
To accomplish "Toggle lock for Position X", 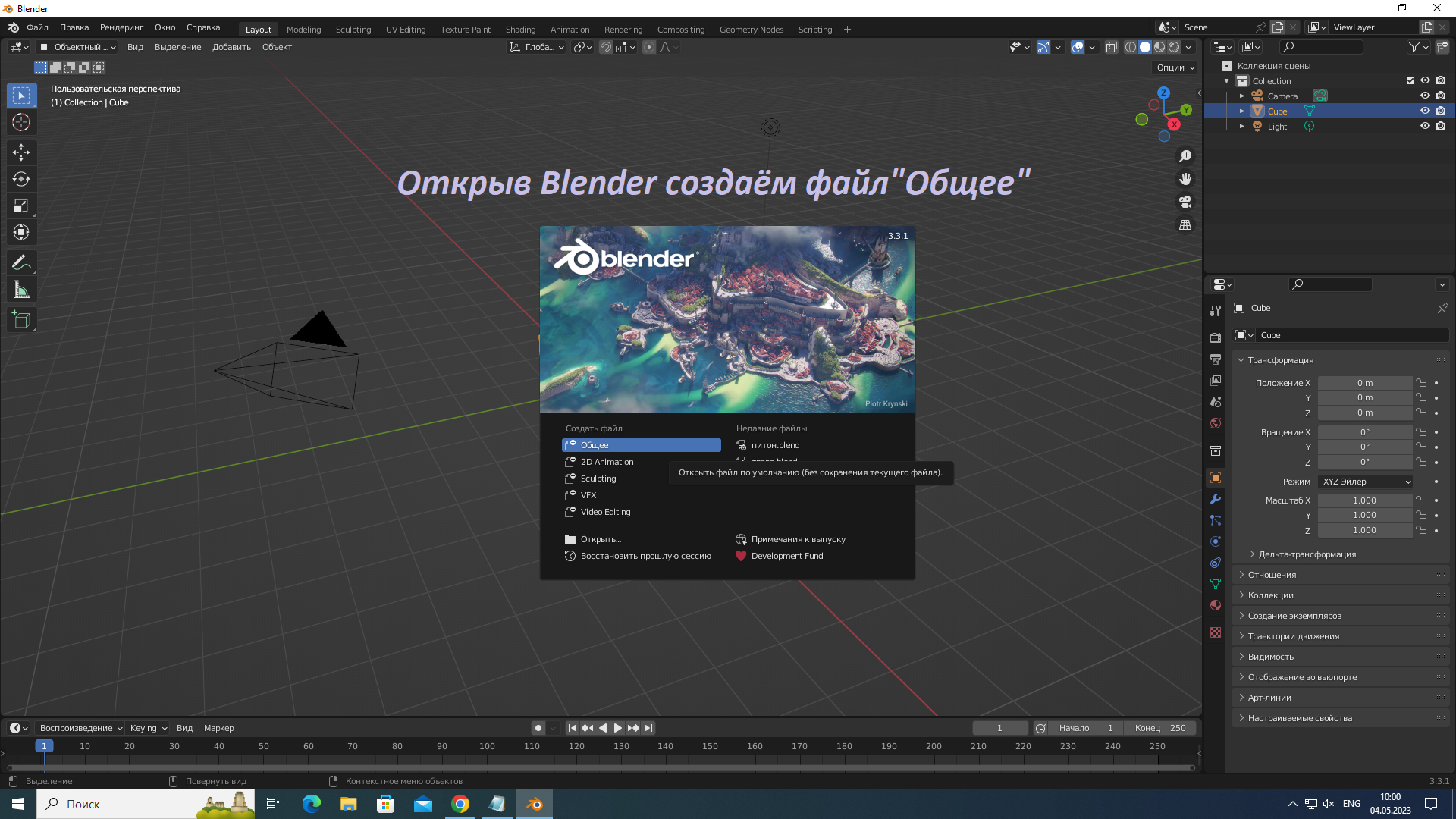I will 1422,383.
